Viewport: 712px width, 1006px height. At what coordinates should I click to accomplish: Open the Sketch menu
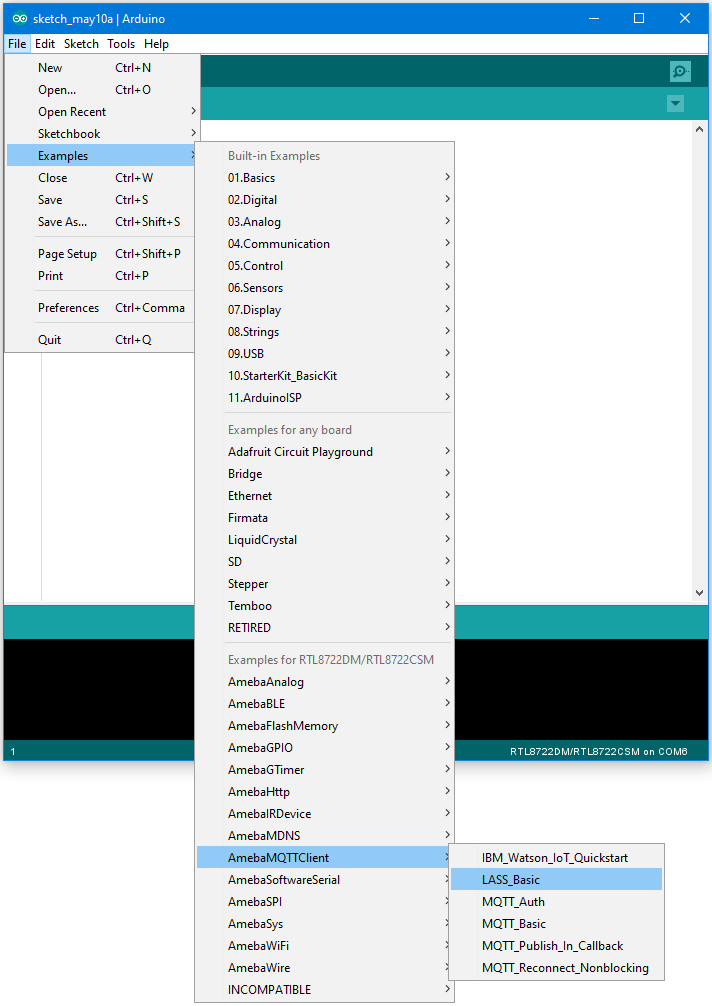pyautogui.click(x=81, y=44)
